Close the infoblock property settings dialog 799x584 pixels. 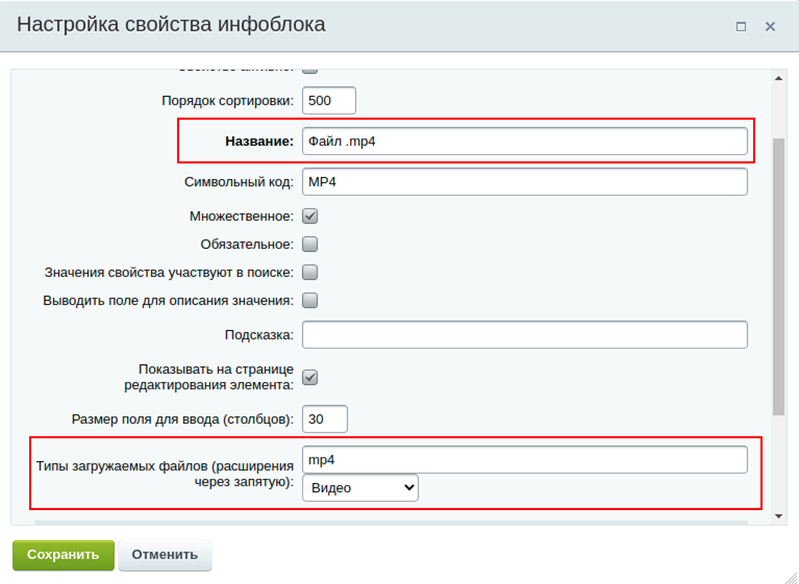770,27
